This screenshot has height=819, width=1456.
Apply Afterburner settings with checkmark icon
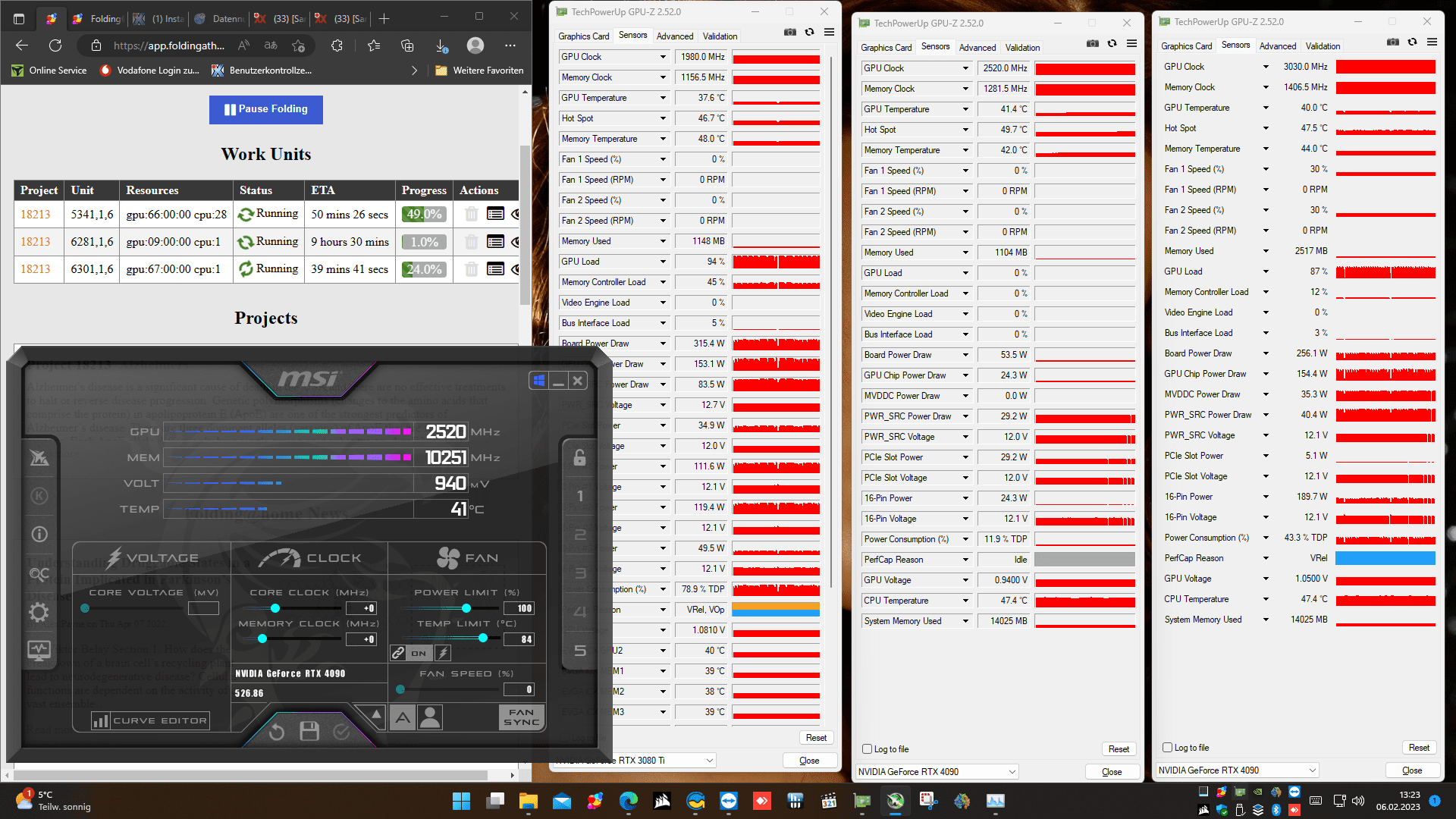click(x=342, y=731)
